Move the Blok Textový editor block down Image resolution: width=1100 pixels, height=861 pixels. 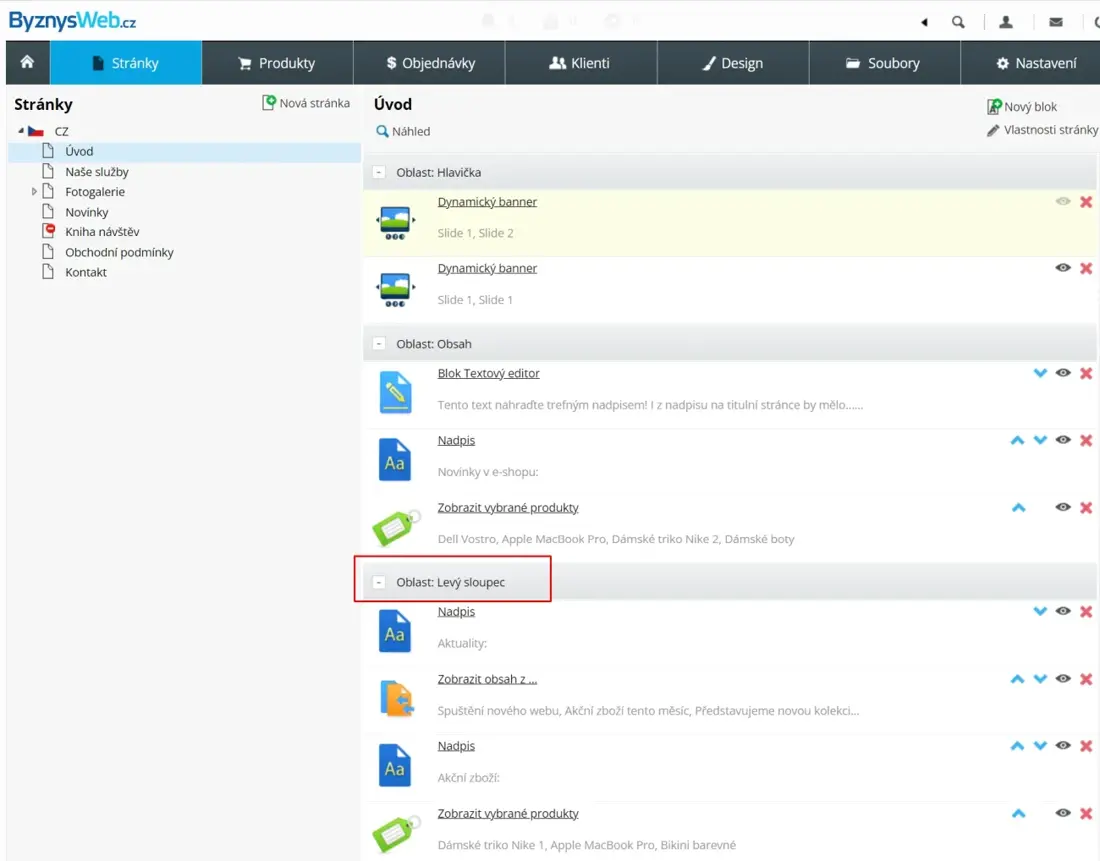(1040, 373)
